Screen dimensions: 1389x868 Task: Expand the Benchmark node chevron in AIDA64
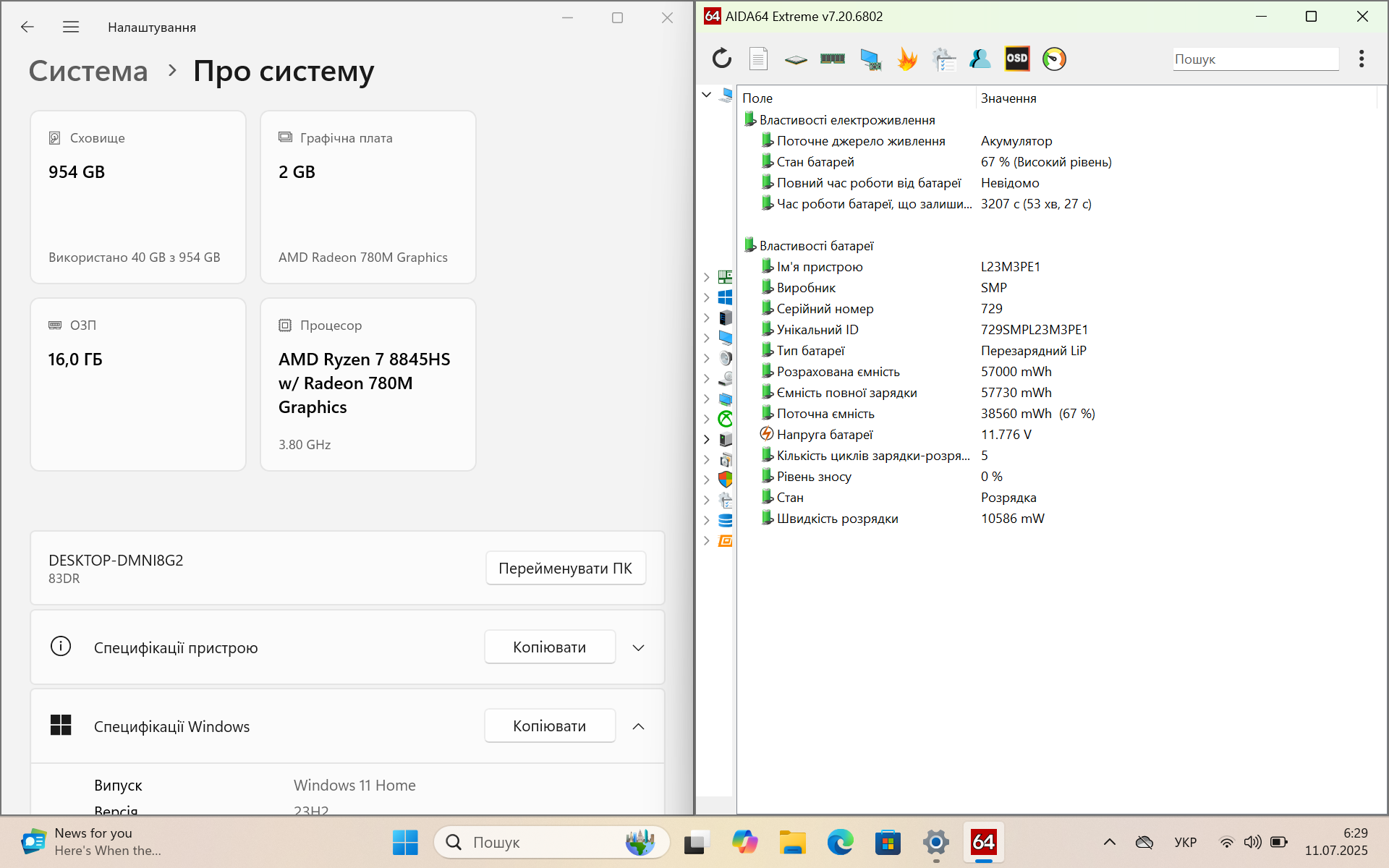point(707,540)
